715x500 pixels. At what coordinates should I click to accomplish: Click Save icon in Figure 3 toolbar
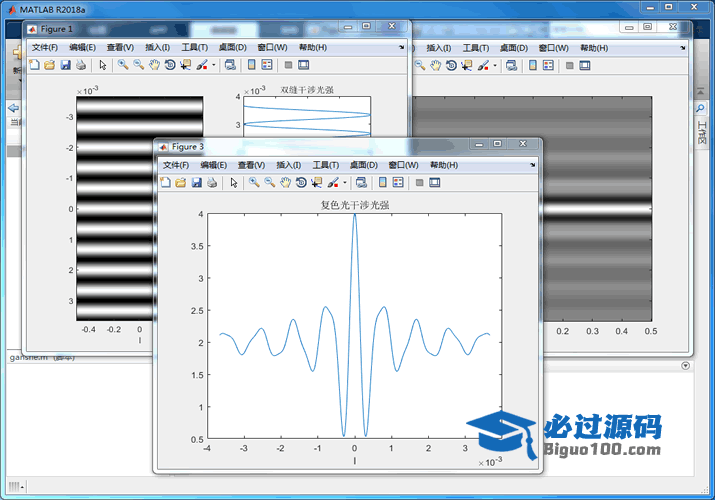coord(196,183)
